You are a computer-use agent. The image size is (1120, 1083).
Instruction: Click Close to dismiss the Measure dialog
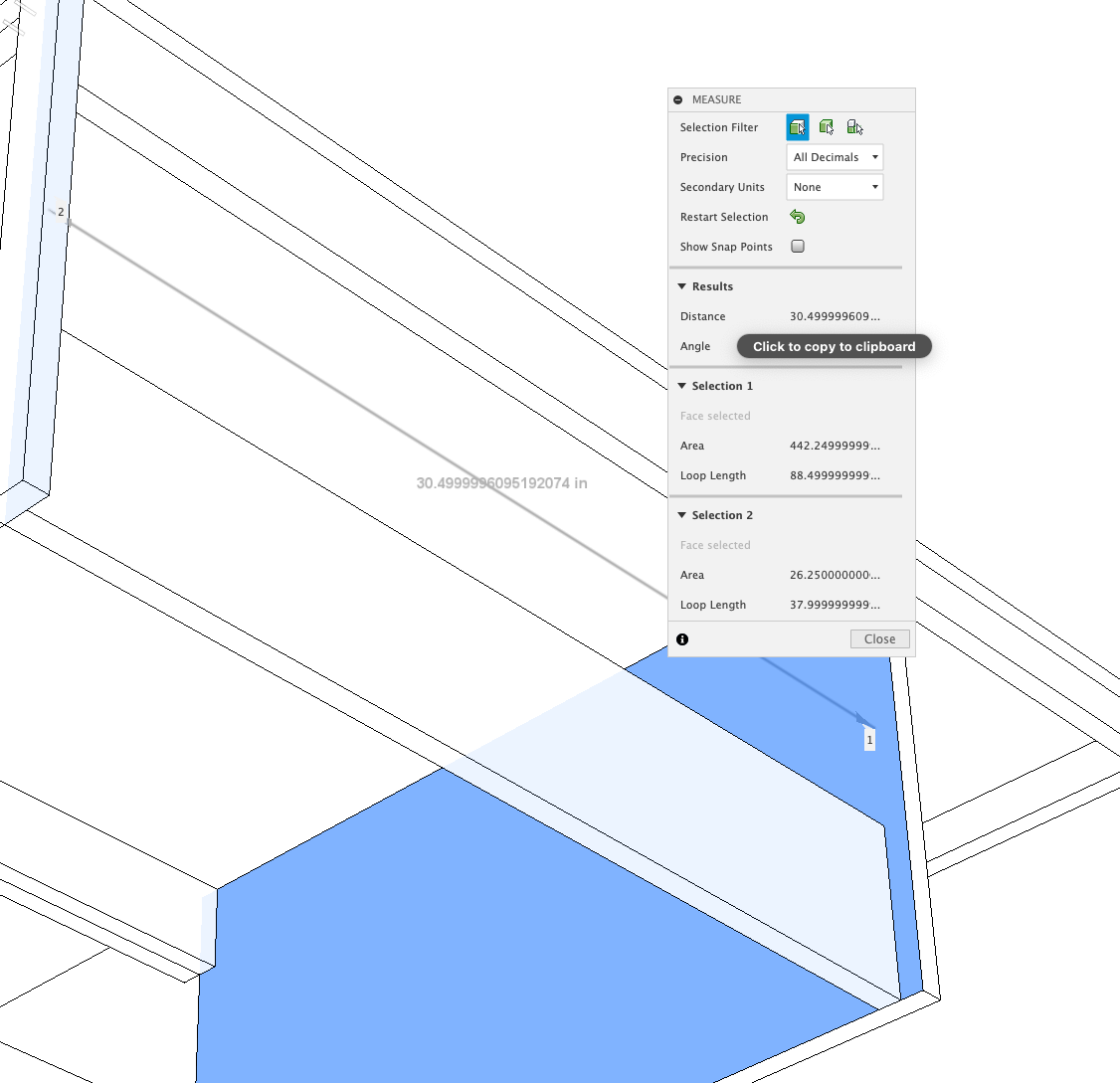tap(879, 639)
